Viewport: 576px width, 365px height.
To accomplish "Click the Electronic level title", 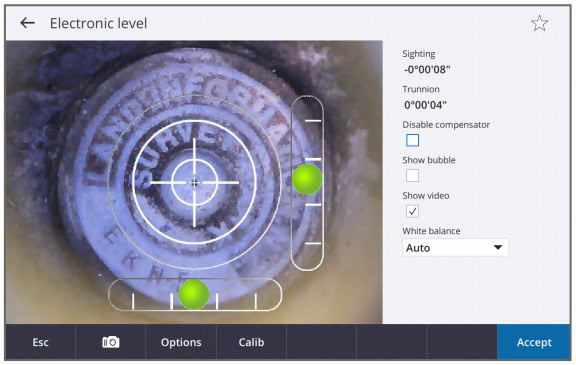I will click(x=98, y=24).
